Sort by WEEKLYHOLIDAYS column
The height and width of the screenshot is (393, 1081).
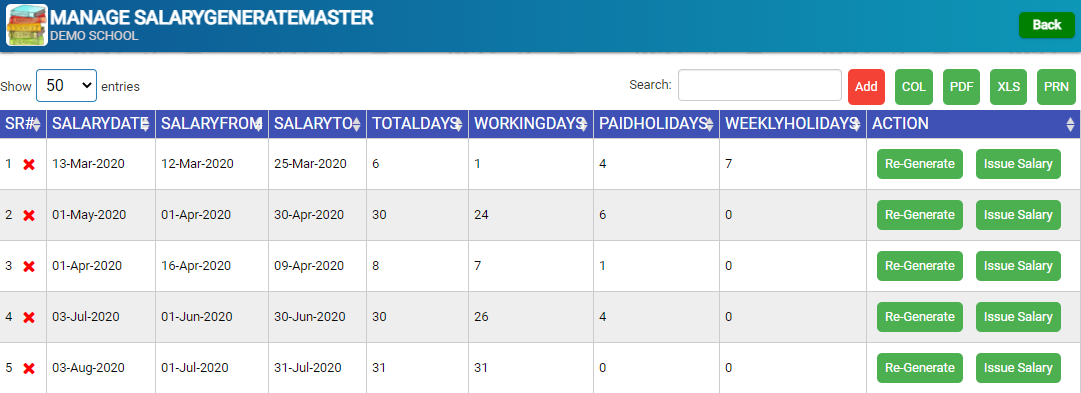793,124
